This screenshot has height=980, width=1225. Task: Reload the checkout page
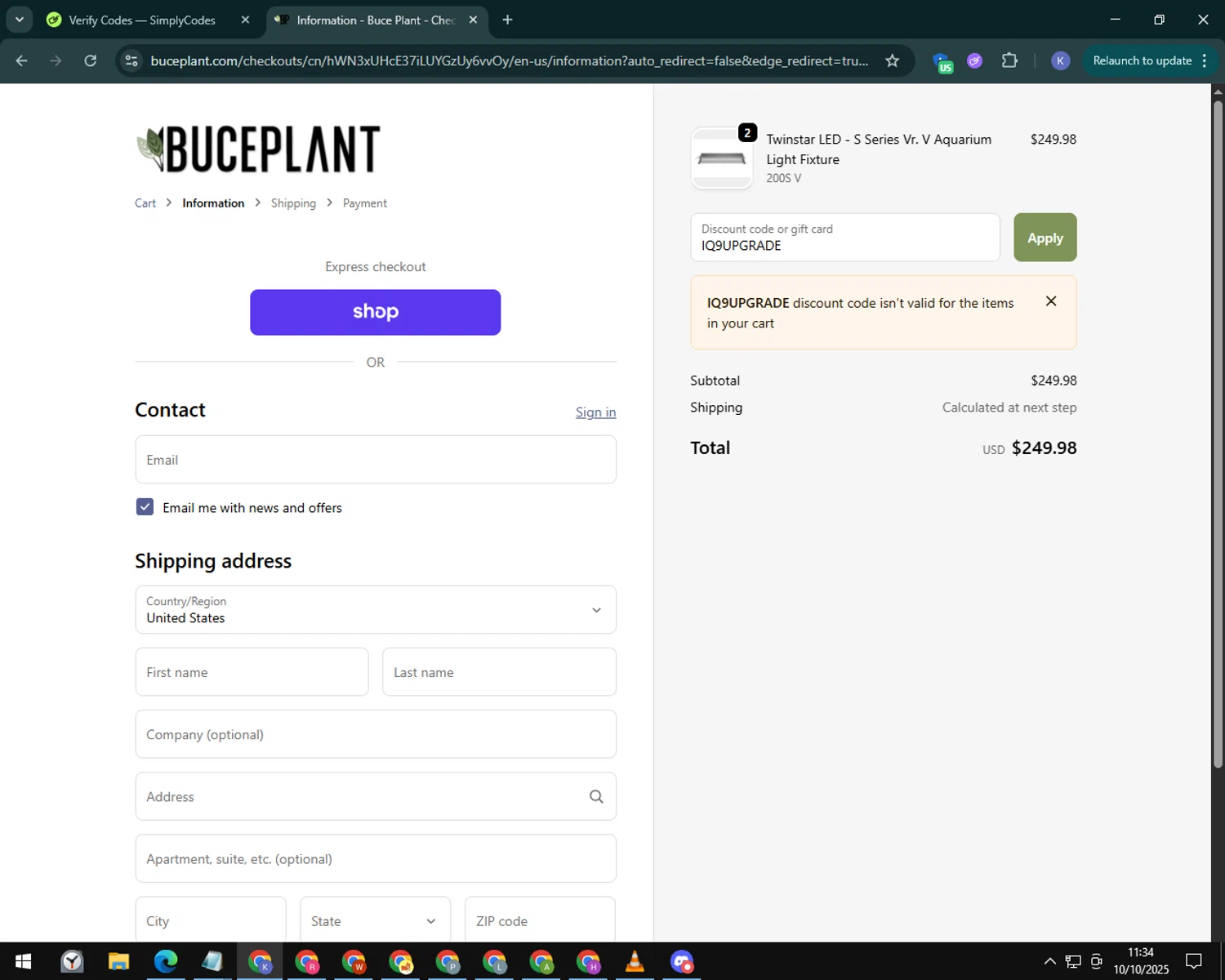(91, 60)
